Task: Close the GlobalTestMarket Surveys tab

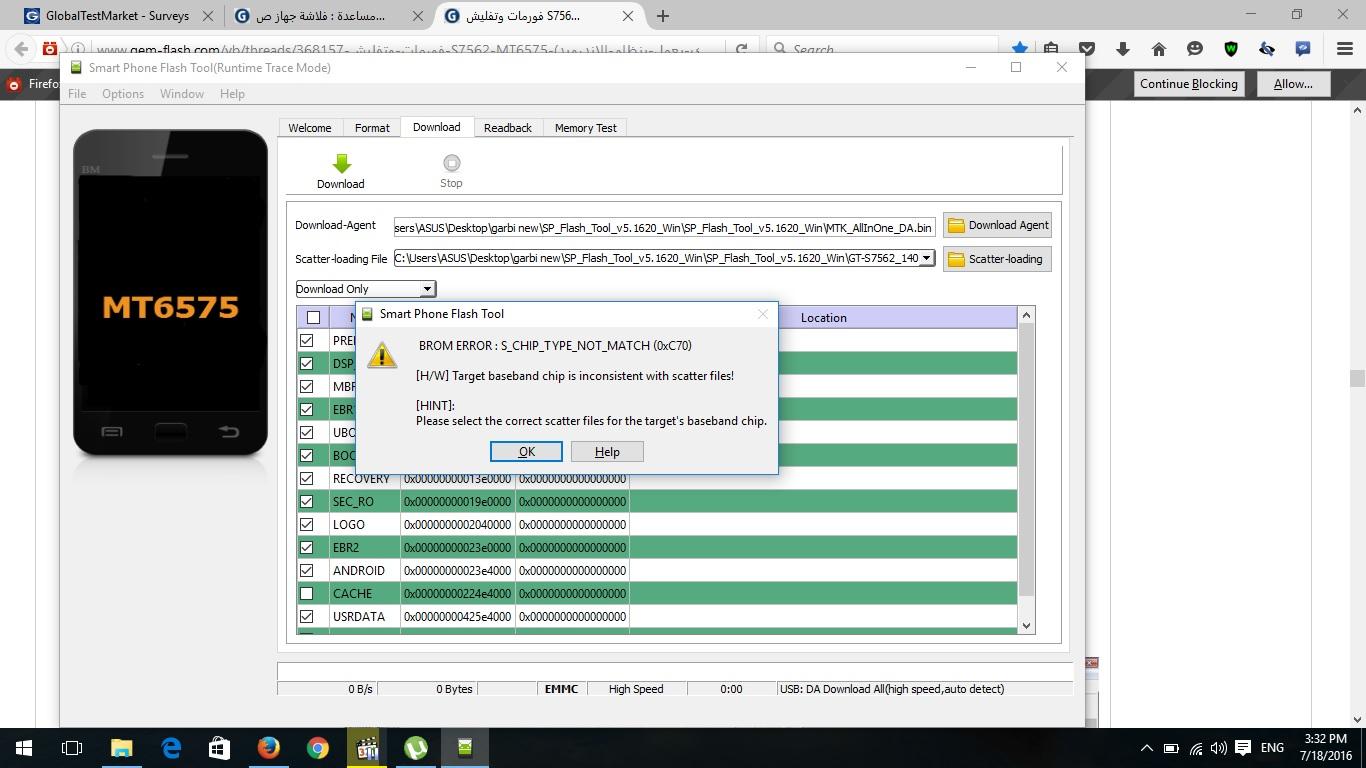Action: point(207,16)
